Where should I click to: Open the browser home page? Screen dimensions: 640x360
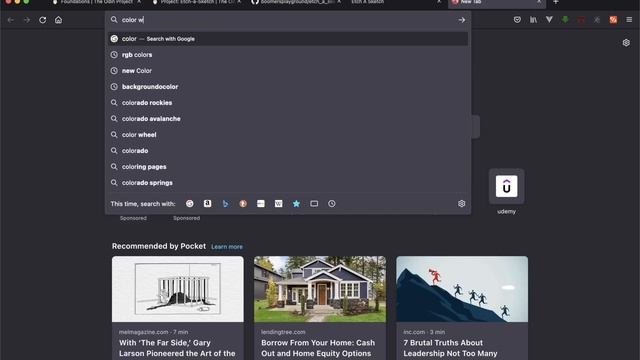(58, 20)
